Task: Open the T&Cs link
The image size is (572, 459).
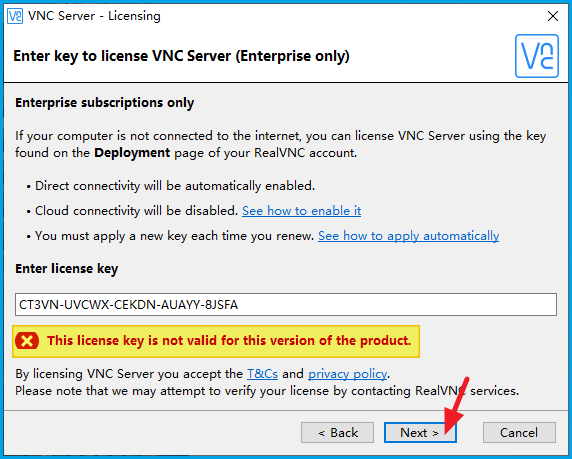Action: coord(262,374)
